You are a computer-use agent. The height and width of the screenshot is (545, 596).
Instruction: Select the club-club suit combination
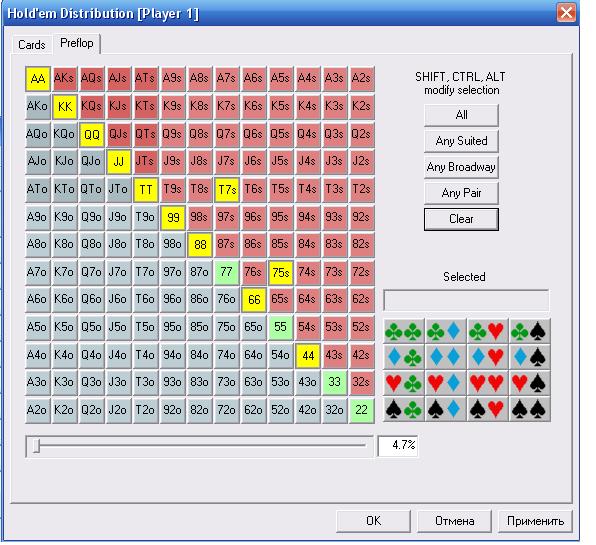[x=404, y=331]
